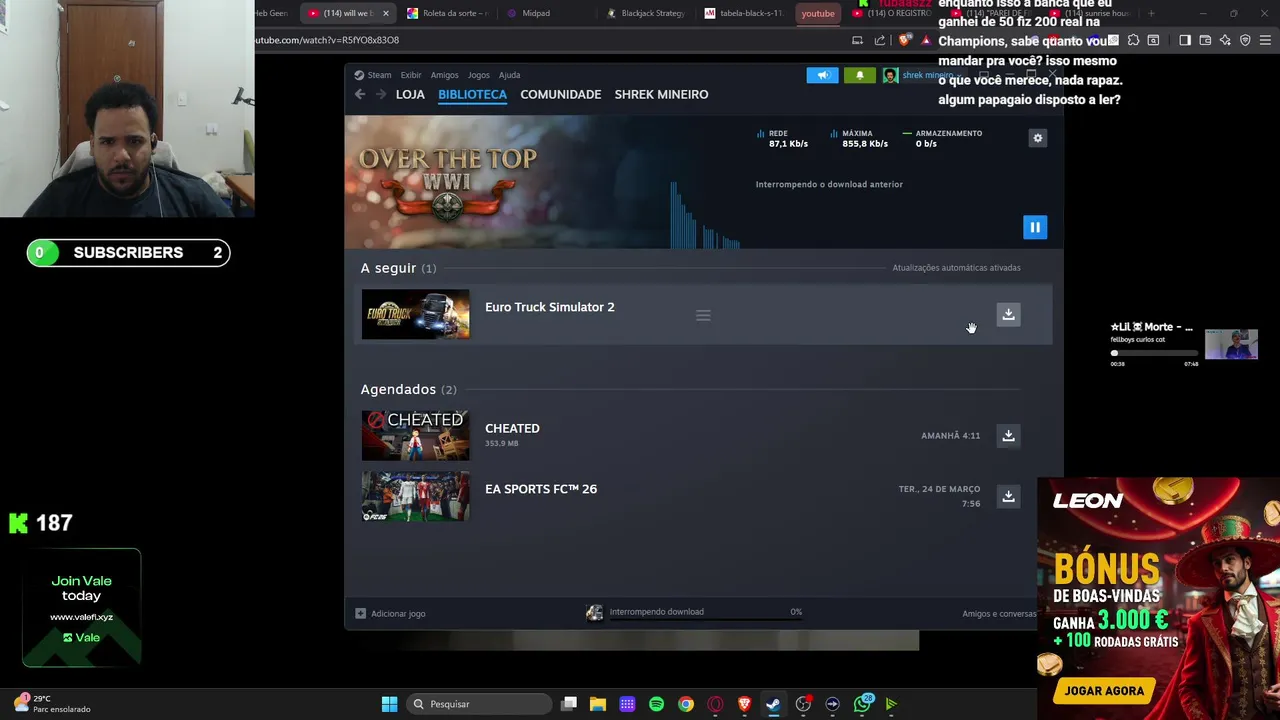Image resolution: width=1280 pixels, height=720 pixels.
Task: Switch to the Roleta da sorte browser tab
Action: [447, 13]
